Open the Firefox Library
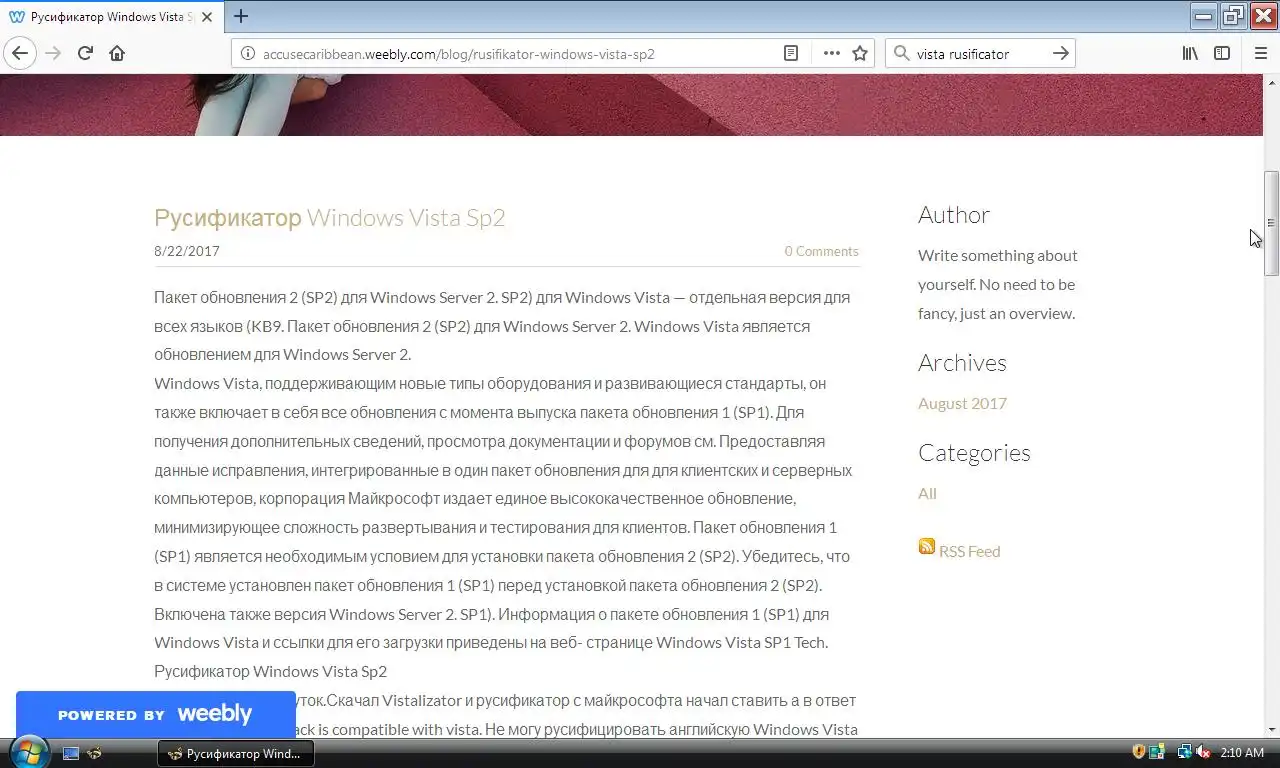 pos(1190,54)
